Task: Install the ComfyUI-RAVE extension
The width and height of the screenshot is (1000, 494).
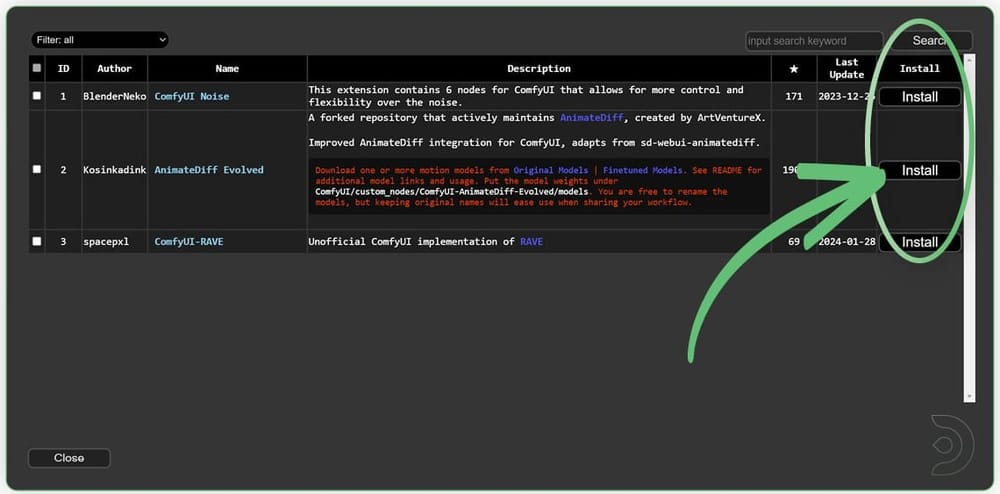Action: 919,242
